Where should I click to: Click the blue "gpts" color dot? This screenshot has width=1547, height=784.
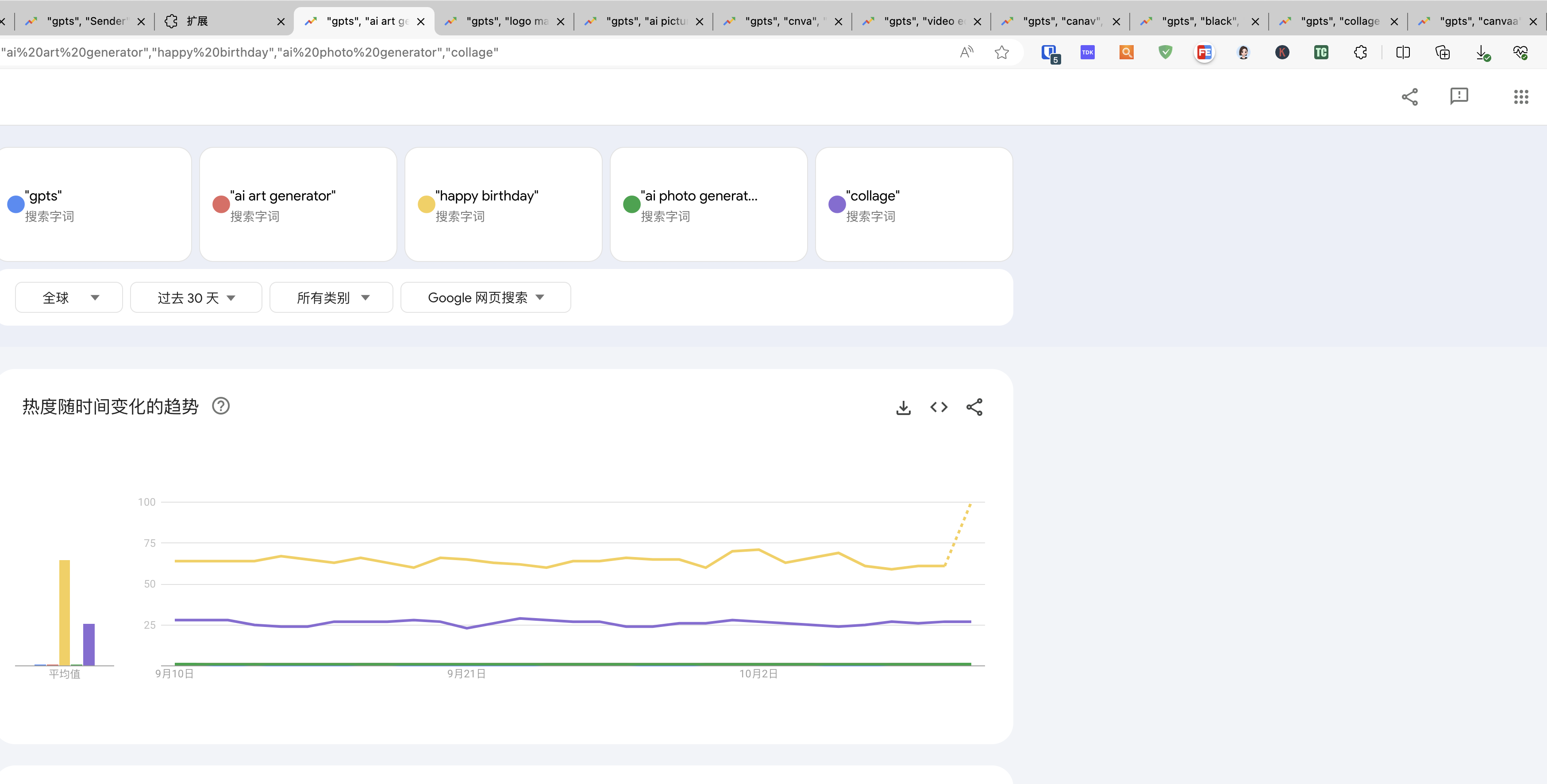click(x=15, y=204)
